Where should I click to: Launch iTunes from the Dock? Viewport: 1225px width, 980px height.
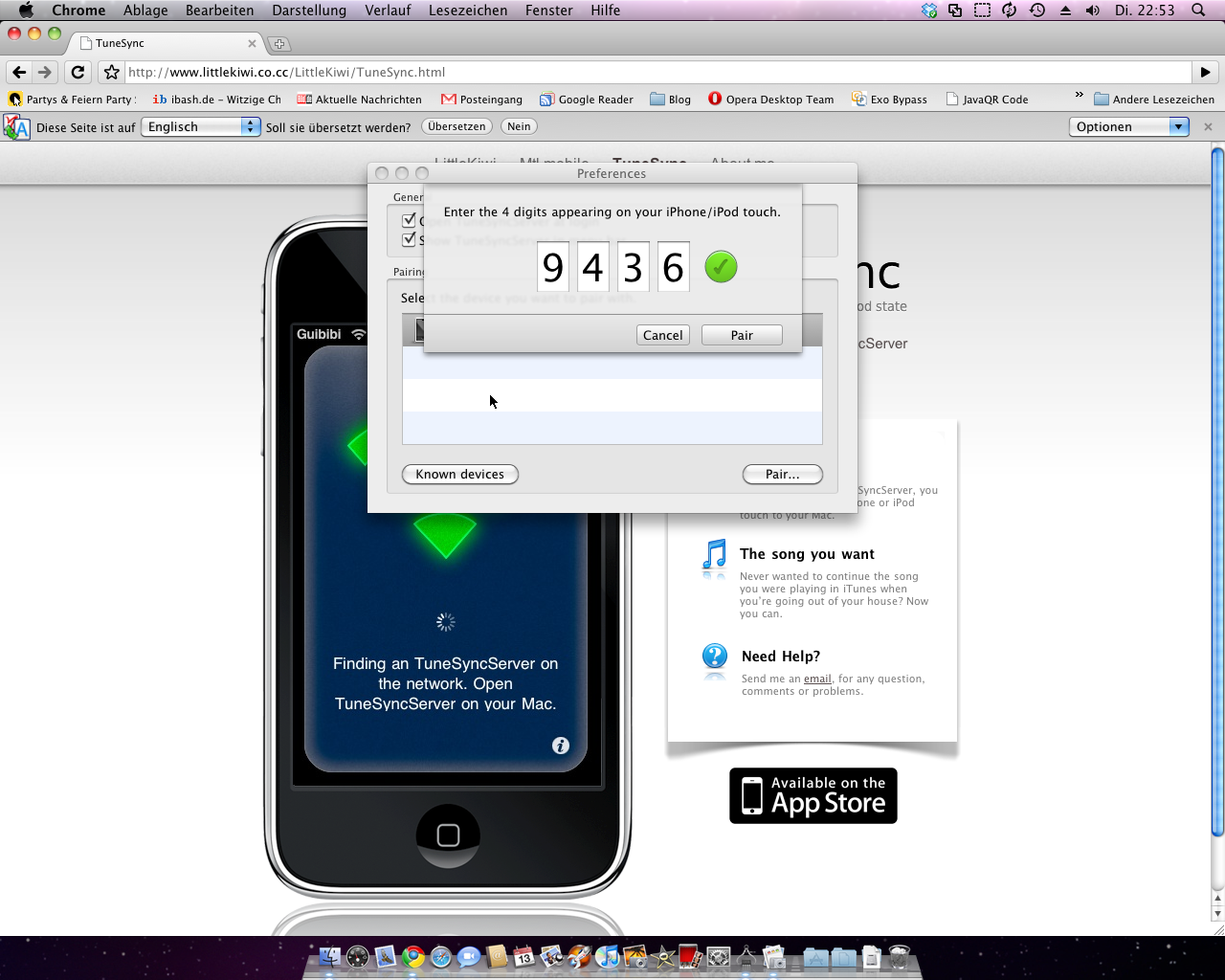(607, 956)
